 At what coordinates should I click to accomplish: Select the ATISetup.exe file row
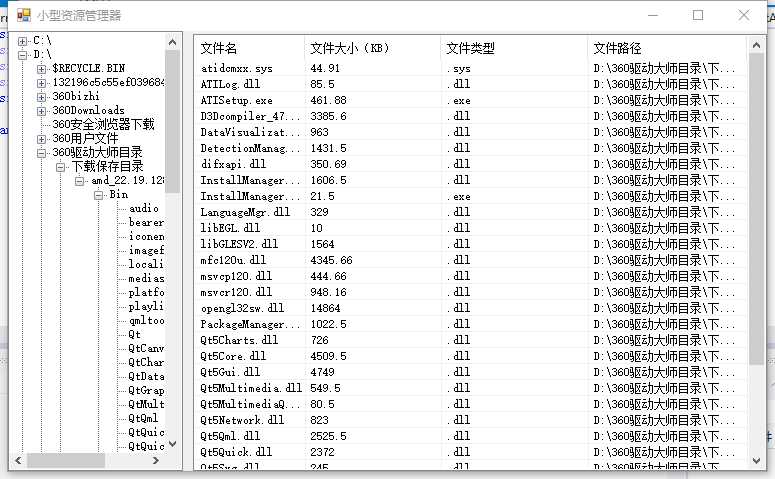point(470,100)
